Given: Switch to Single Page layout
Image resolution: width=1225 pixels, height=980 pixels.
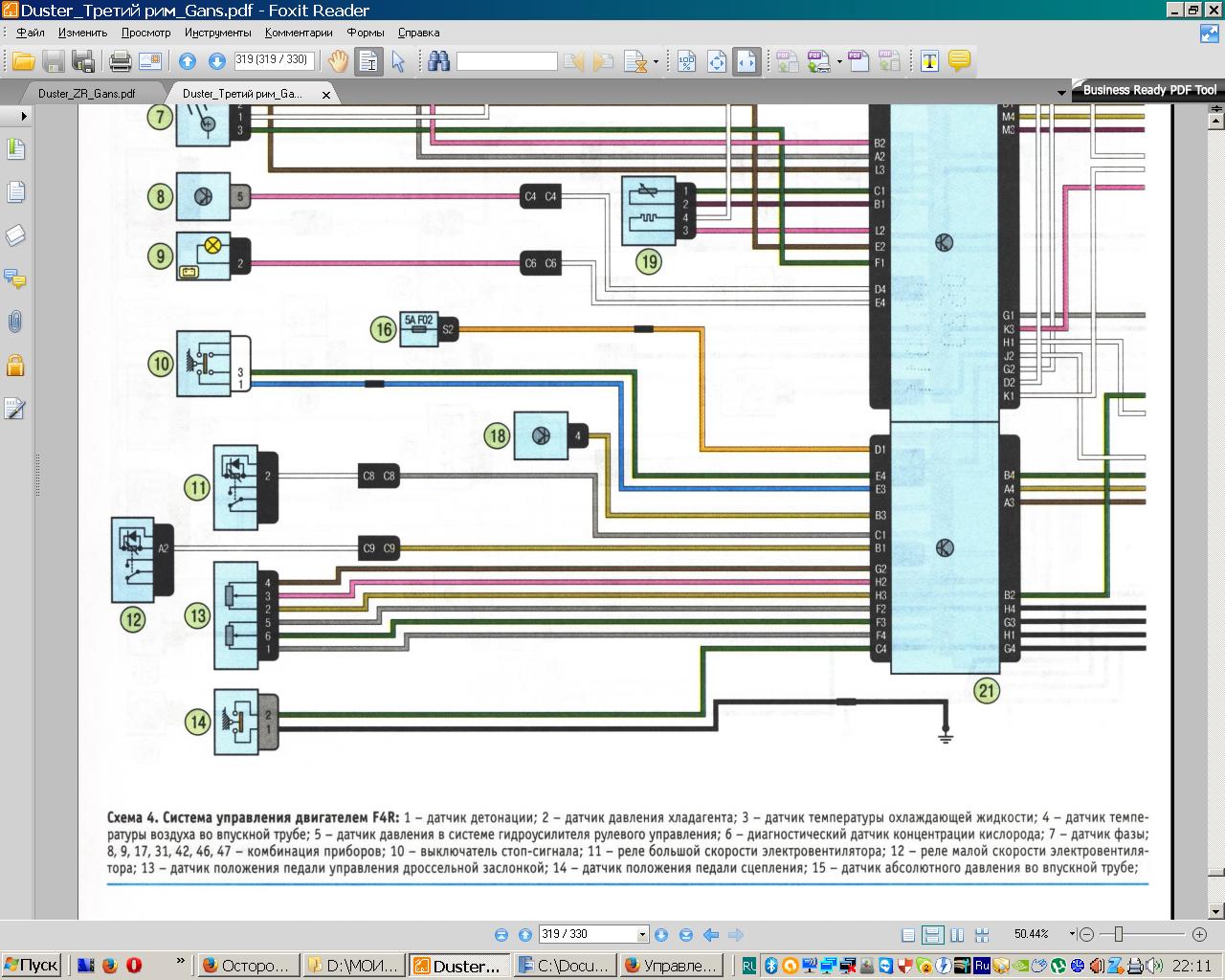Looking at the screenshot, I should click(908, 935).
